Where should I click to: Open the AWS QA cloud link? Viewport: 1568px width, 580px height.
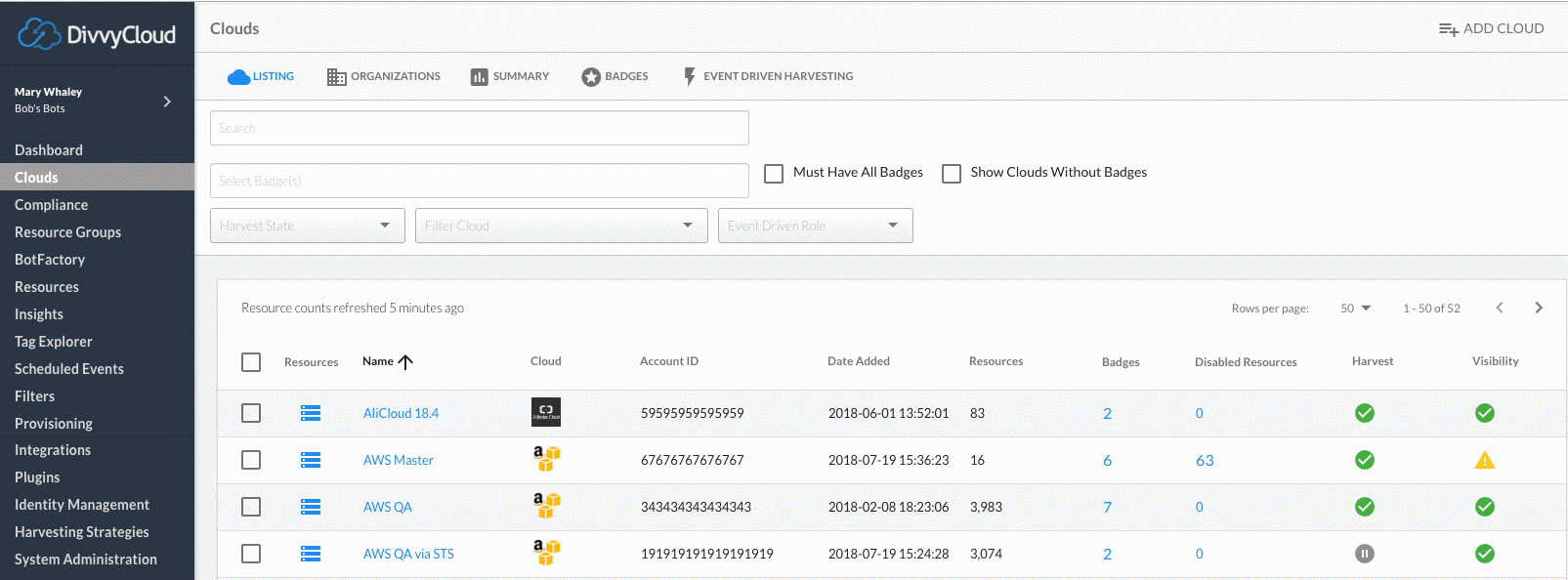[388, 507]
